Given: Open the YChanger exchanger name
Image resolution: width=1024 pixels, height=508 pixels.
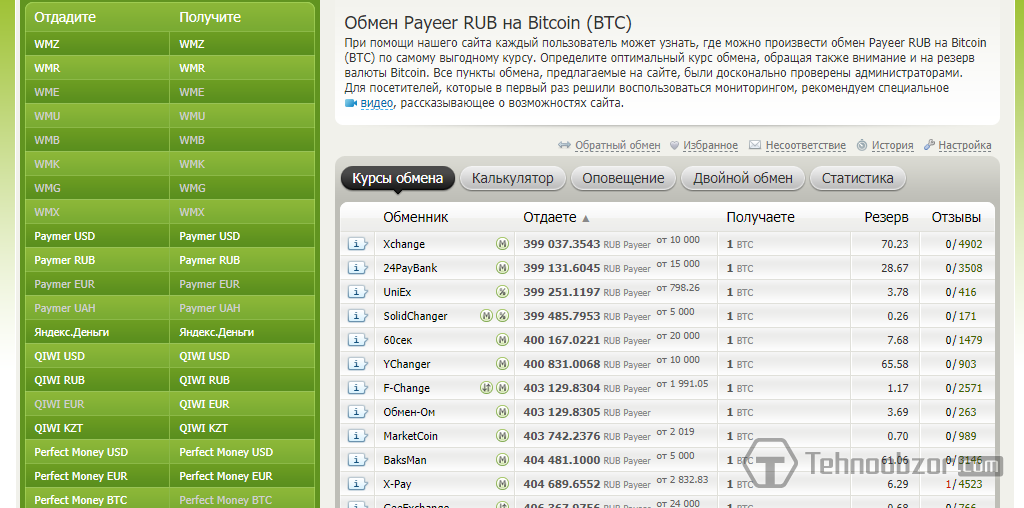Looking at the screenshot, I should (407, 364).
